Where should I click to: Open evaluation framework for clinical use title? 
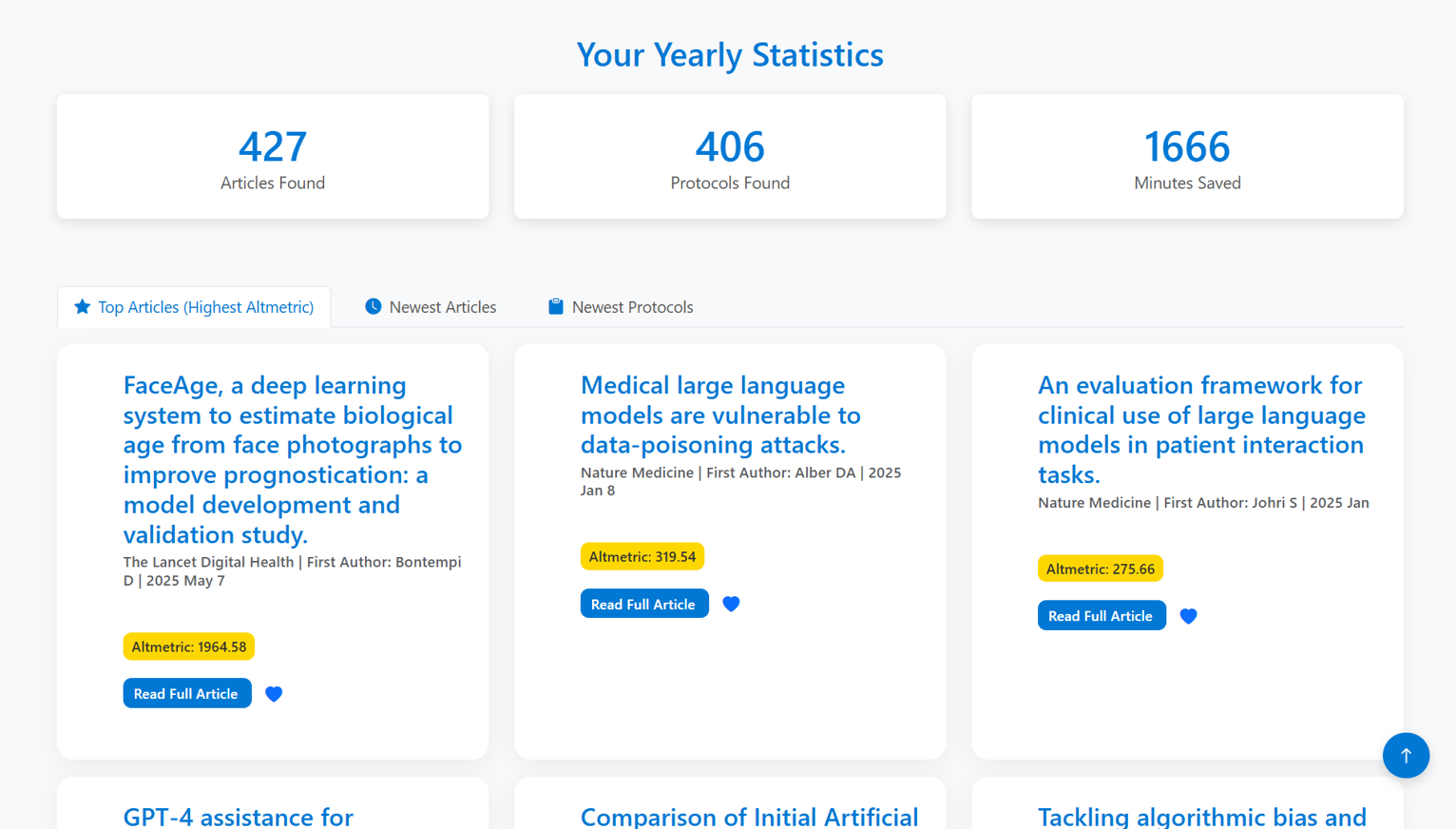pyautogui.click(x=1201, y=430)
